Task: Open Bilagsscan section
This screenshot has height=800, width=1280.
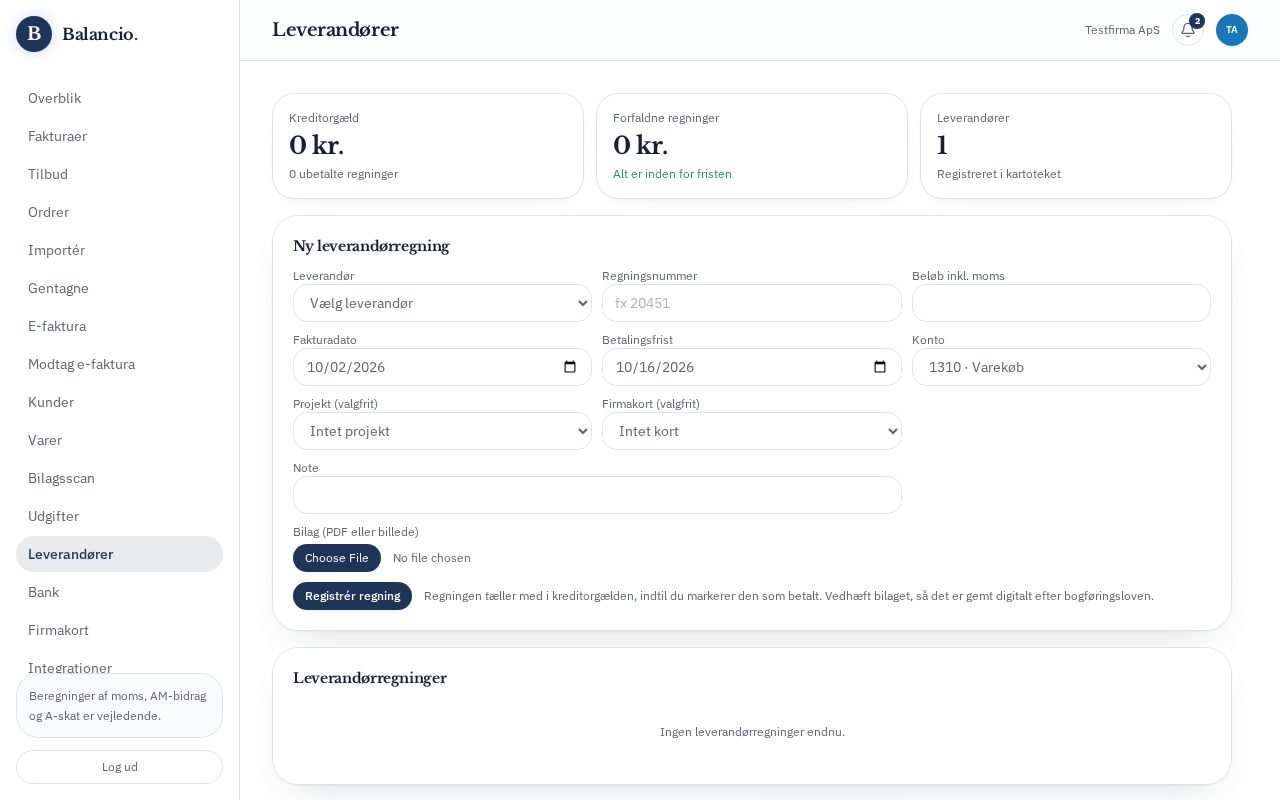Action: [119, 478]
